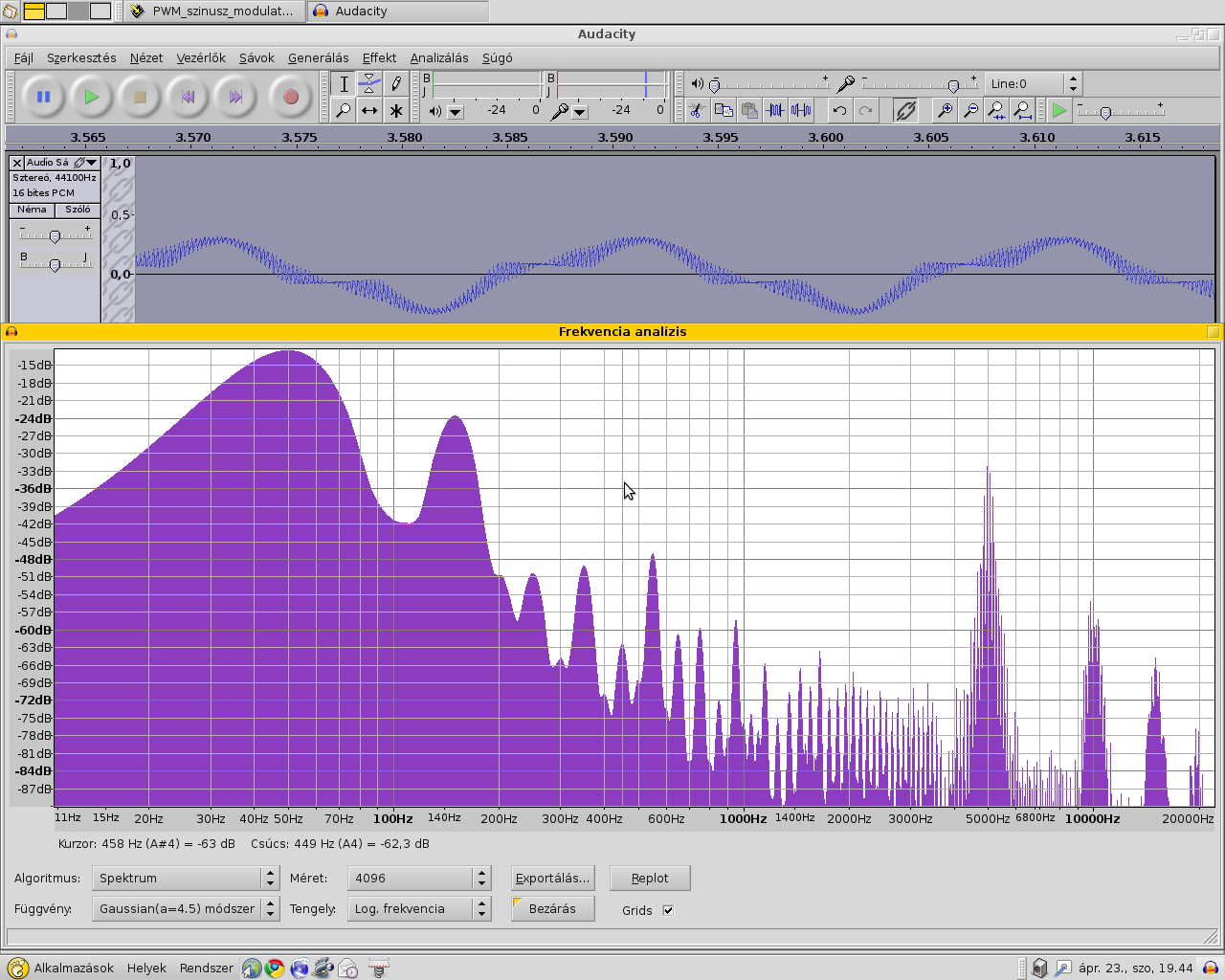Expand the Tengely Log. frekvencia dropdown
This screenshot has width=1225, height=980.
(x=419, y=908)
